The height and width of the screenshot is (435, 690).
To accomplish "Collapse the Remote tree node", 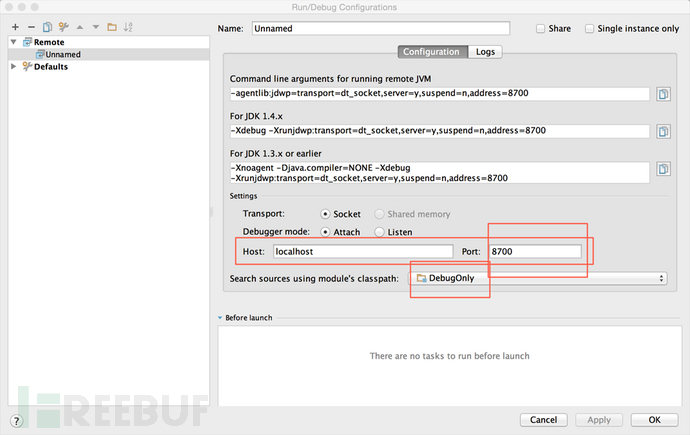I will point(13,43).
